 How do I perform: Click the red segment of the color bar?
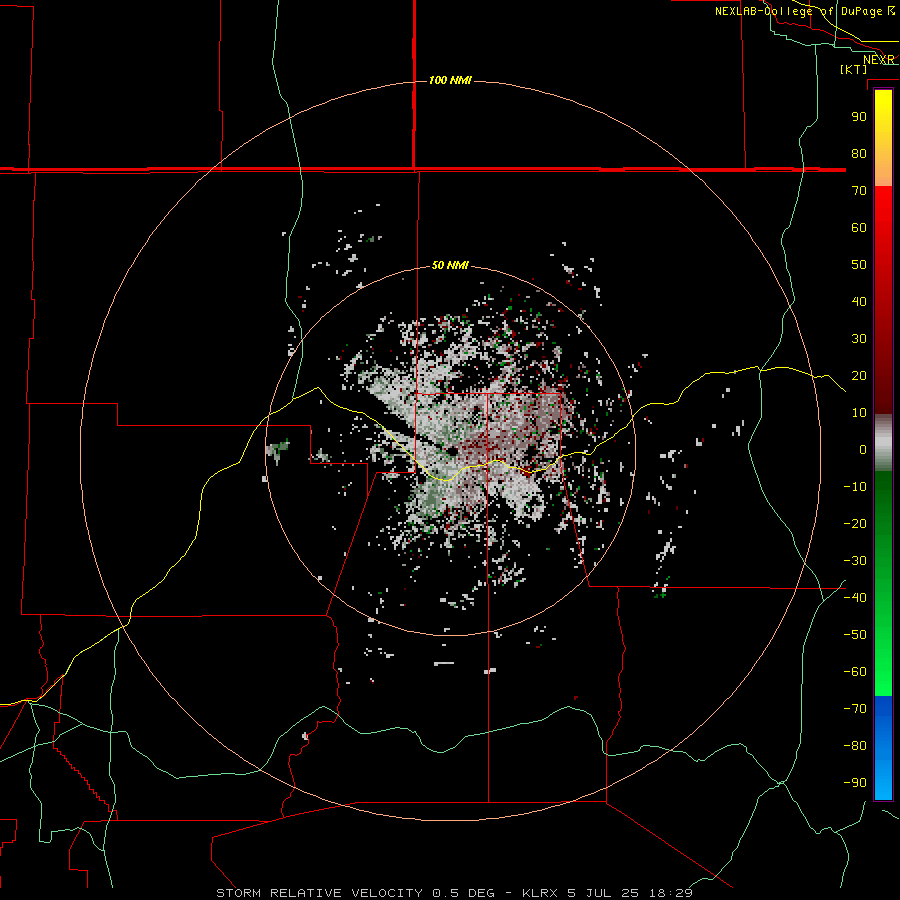tap(883, 300)
